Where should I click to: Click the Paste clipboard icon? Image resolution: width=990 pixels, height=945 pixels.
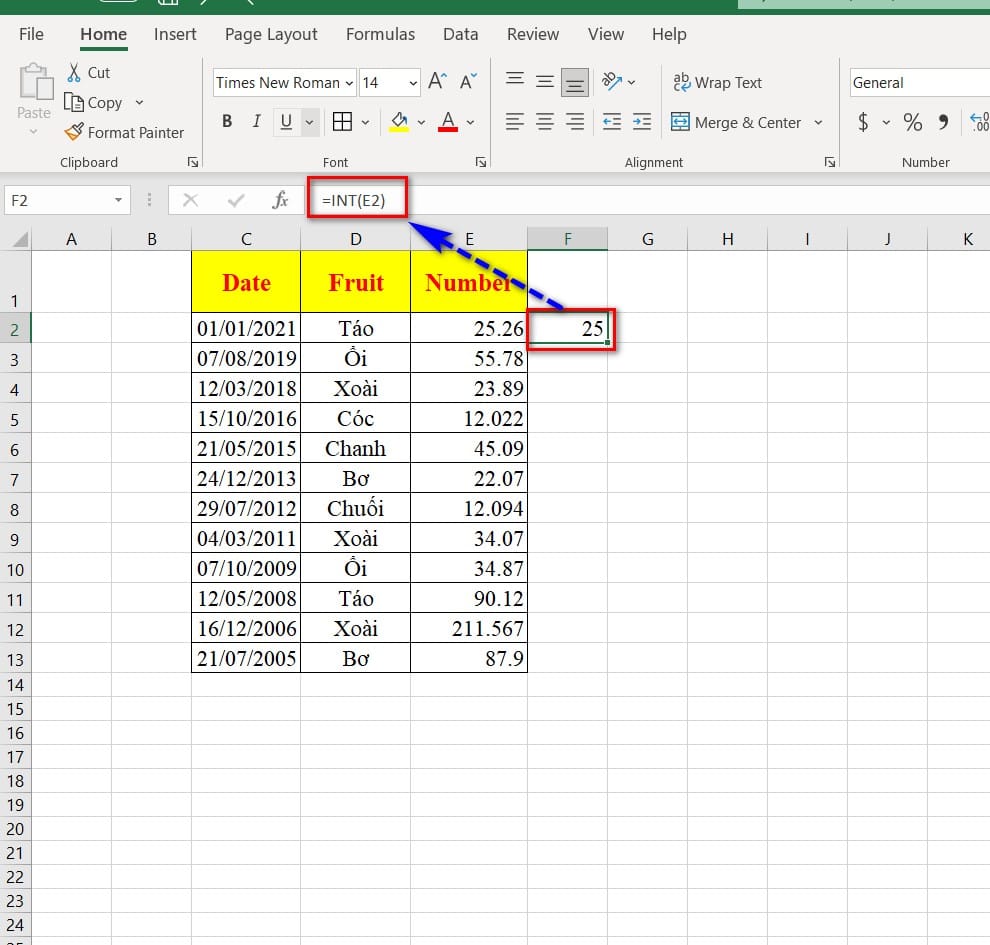tap(35, 81)
